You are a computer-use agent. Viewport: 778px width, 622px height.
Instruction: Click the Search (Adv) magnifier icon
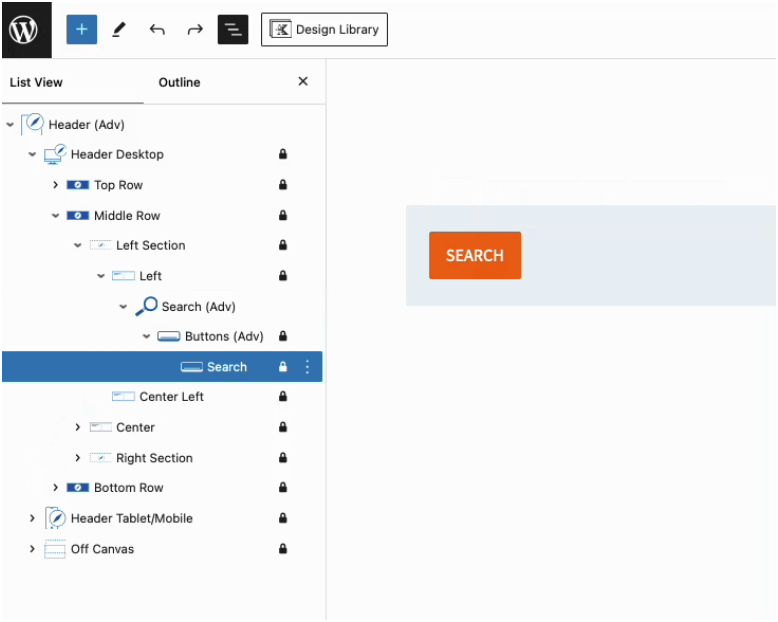[x=147, y=306]
